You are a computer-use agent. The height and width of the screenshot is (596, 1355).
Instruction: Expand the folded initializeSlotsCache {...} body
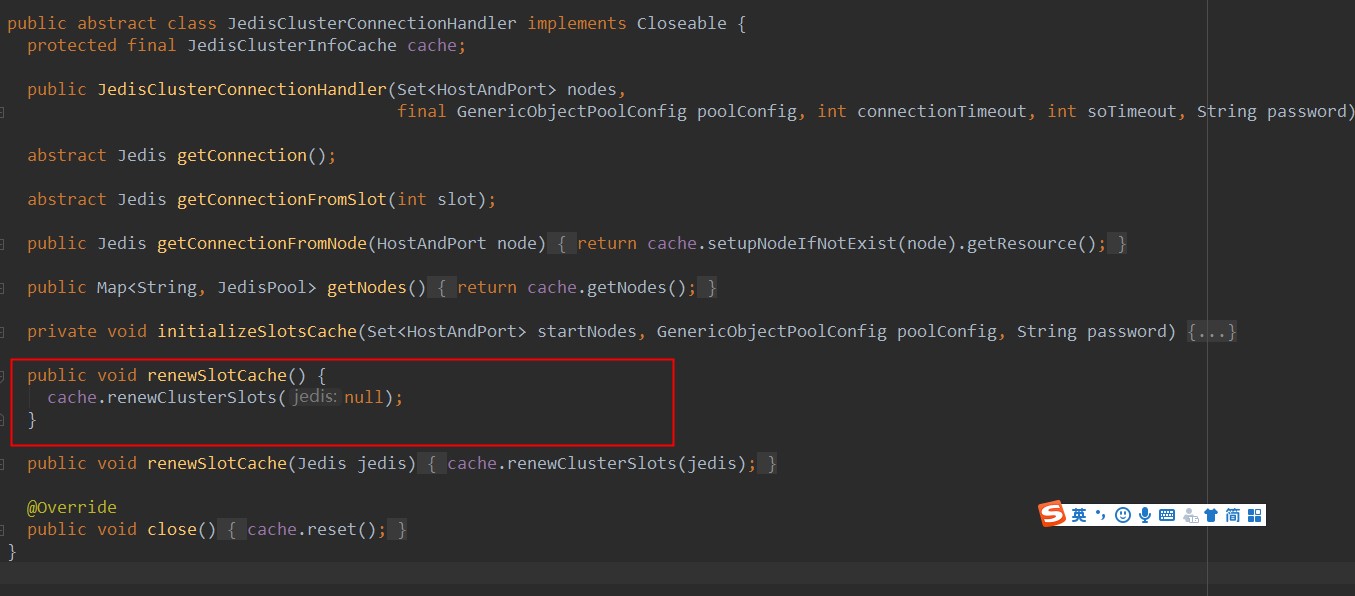tap(1211, 331)
